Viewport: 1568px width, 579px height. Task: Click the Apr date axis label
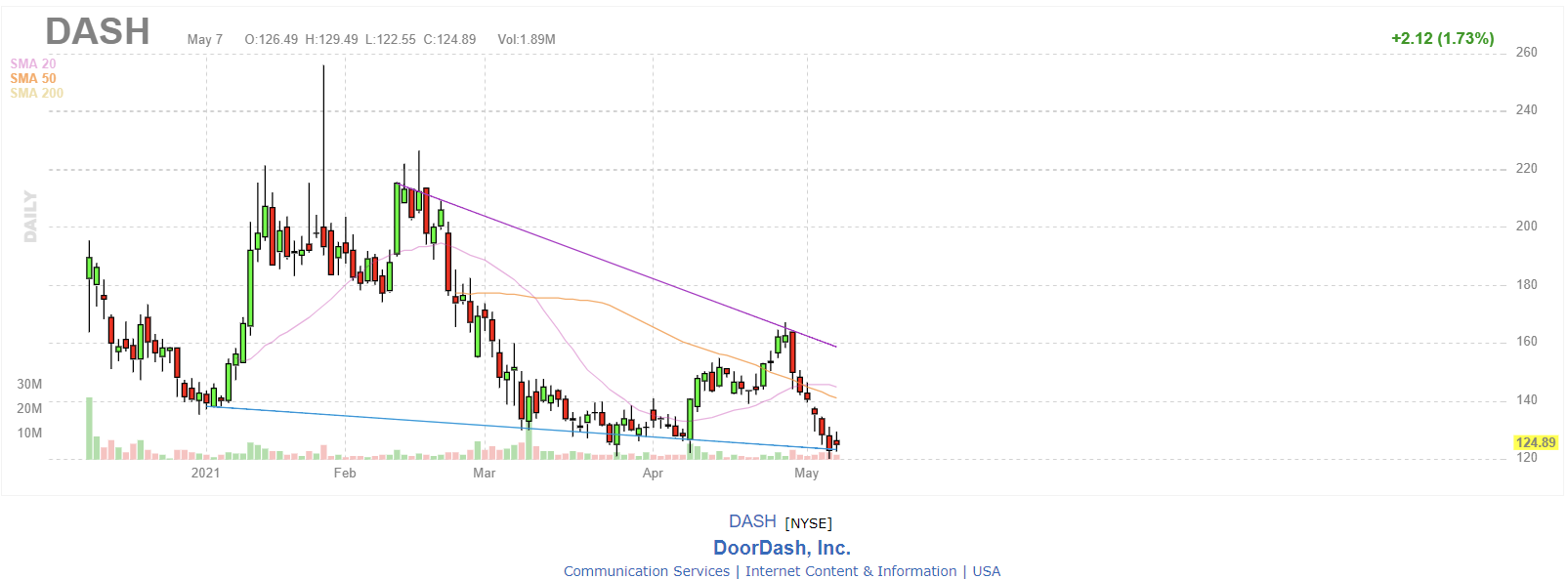pyautogui.click(x=653, y=473)
